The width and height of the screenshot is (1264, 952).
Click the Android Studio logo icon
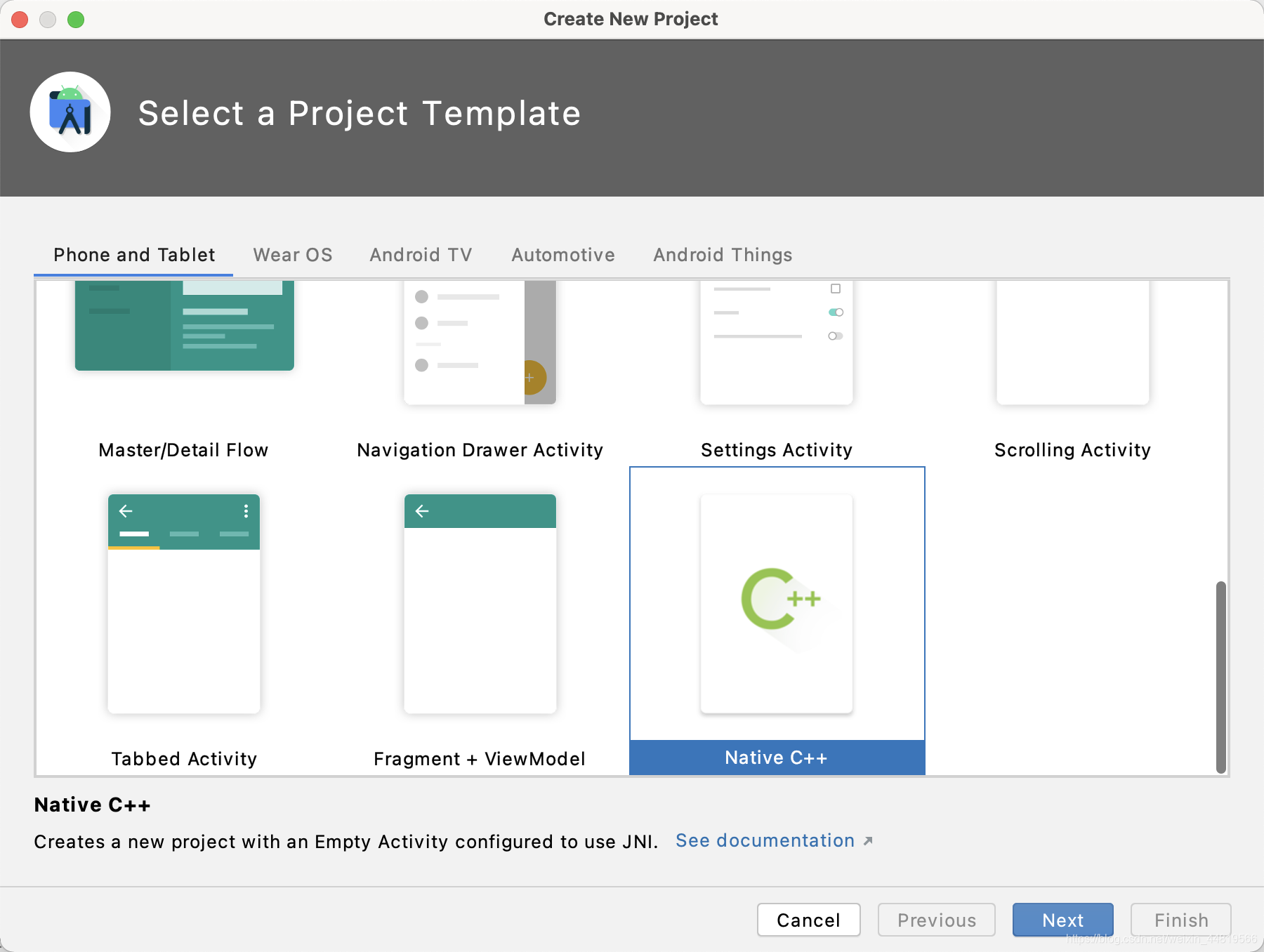[x=70, y=112]
